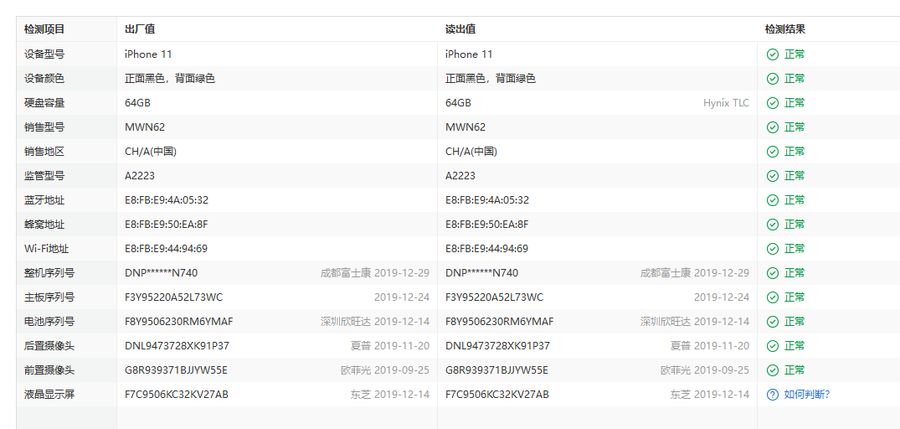Select the 后置摄像头 row label
Screen dimensions: 900x429
click(x=49, y=346)
